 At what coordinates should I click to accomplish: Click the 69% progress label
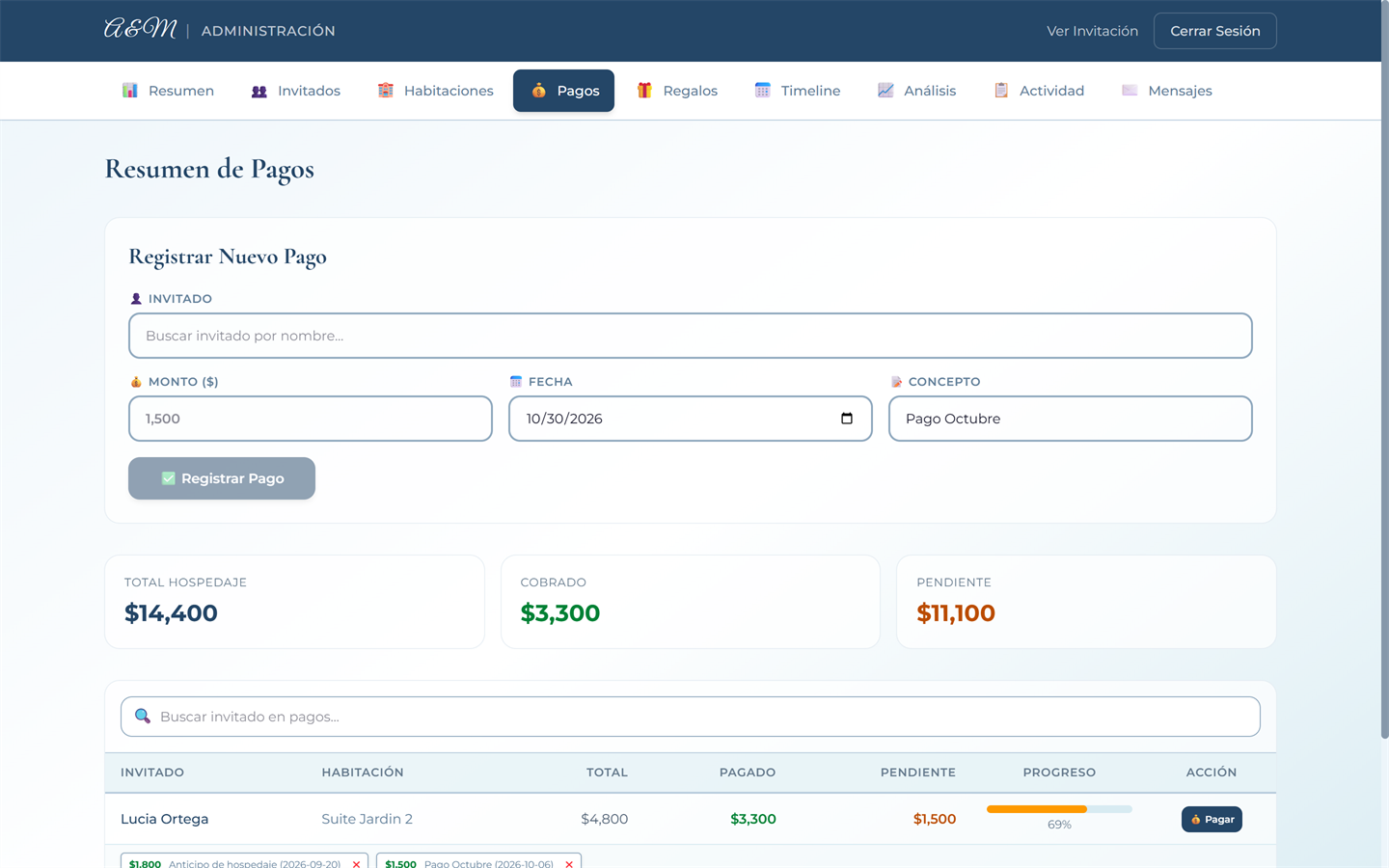1059,825
